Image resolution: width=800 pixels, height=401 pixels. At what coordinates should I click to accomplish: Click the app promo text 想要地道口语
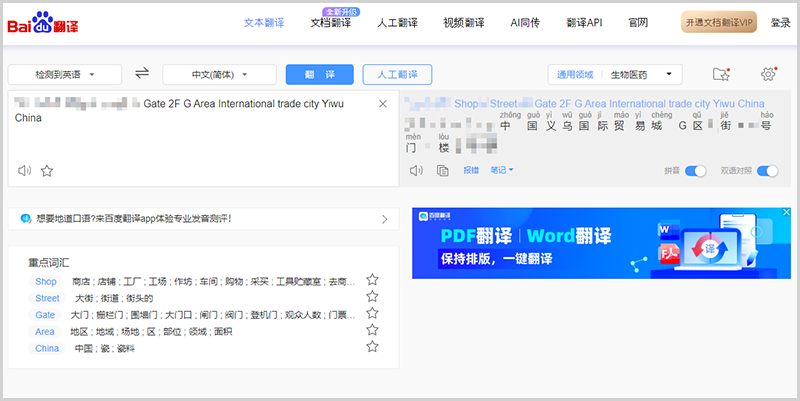pos(134,219)
